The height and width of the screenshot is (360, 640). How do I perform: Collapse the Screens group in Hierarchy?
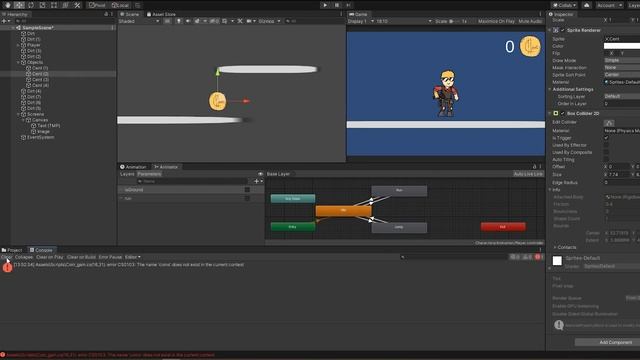pyautogui.click(x=18, y=114)
